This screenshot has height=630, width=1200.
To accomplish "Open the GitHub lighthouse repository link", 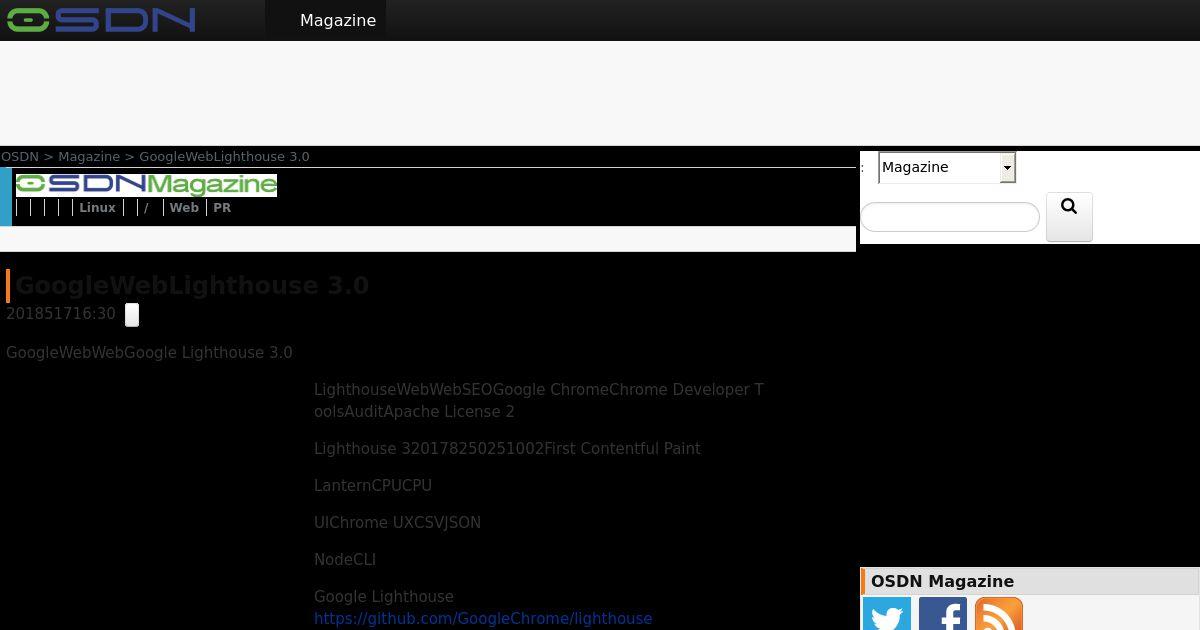I will (483, 619).
